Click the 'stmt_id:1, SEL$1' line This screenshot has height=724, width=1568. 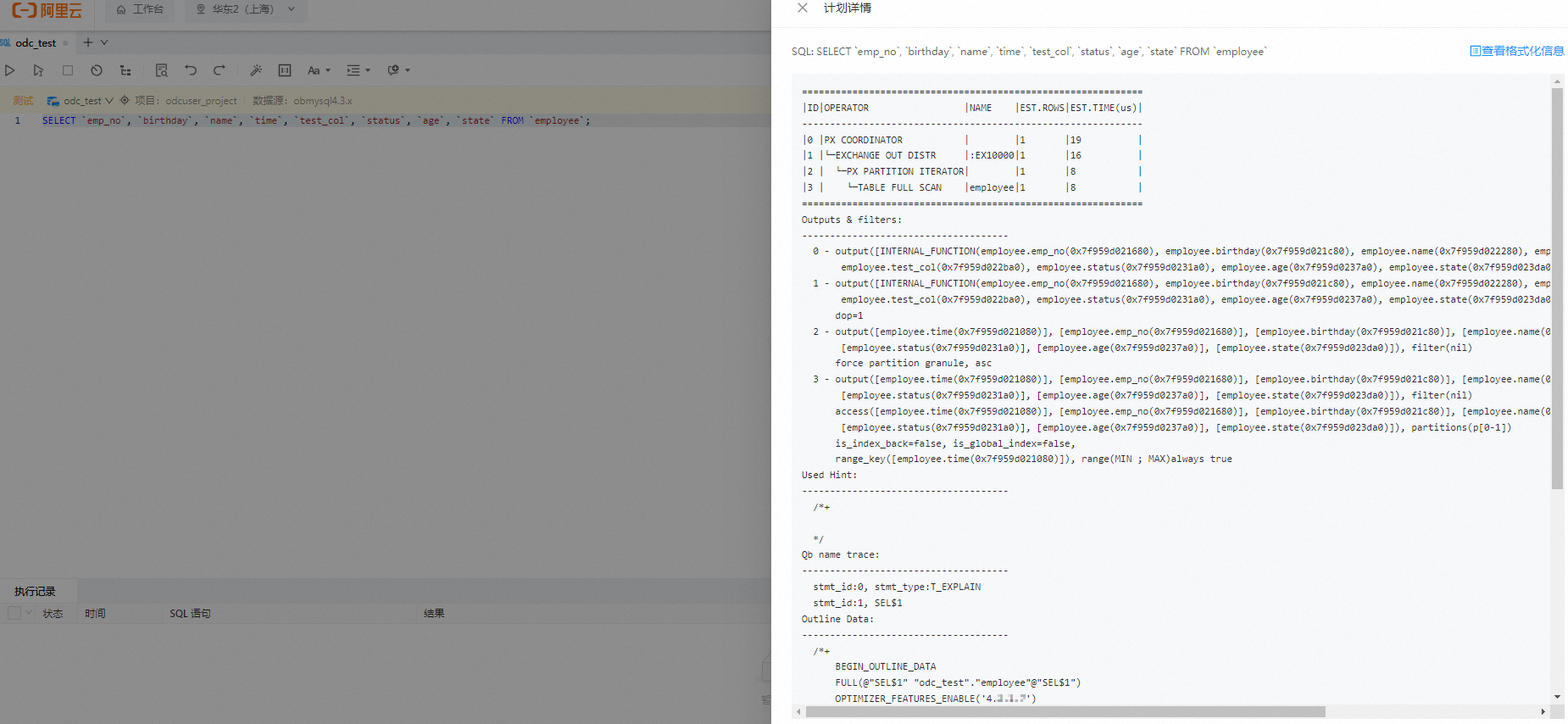coord(858,603)
